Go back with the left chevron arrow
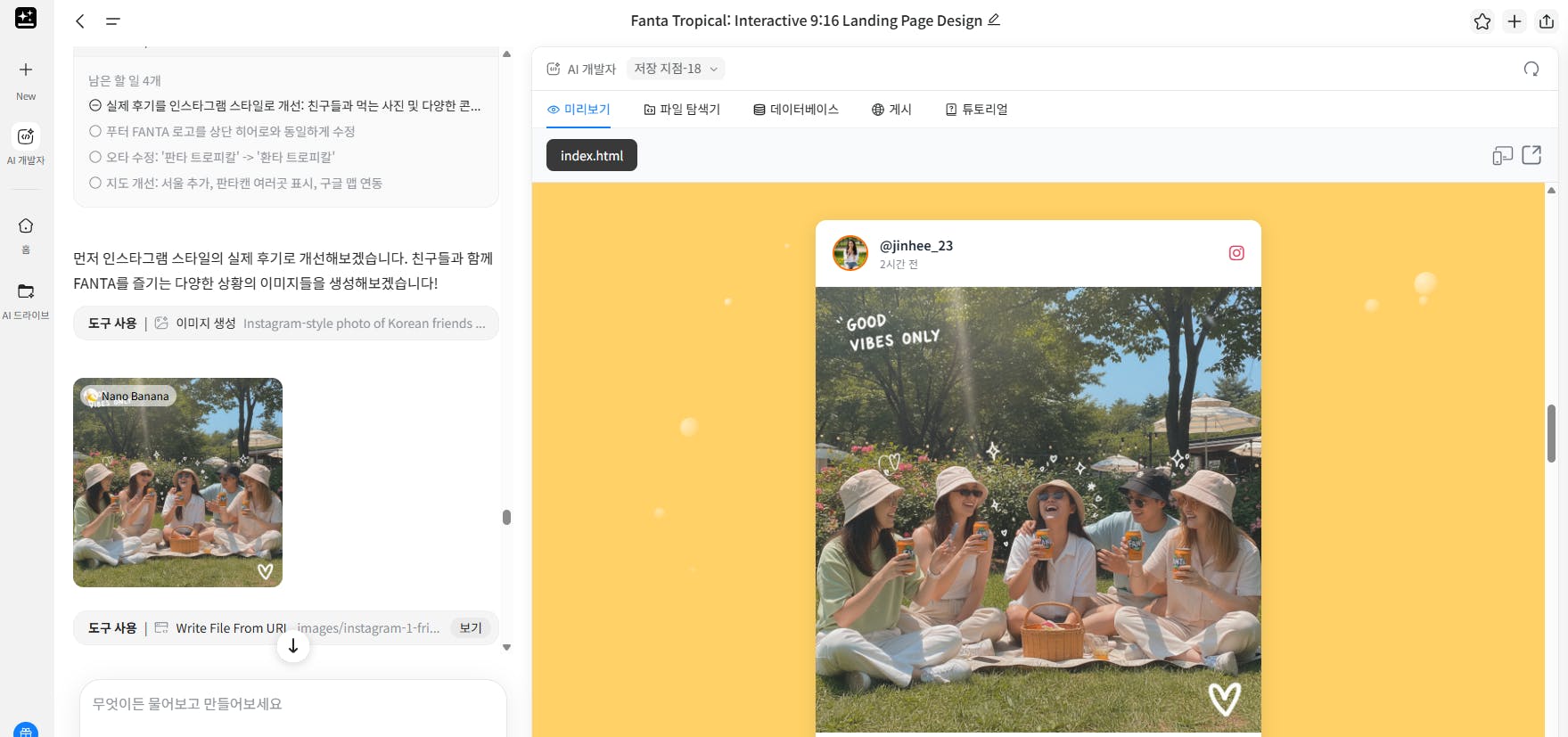1568x737 pixels. tap(80, 20)
